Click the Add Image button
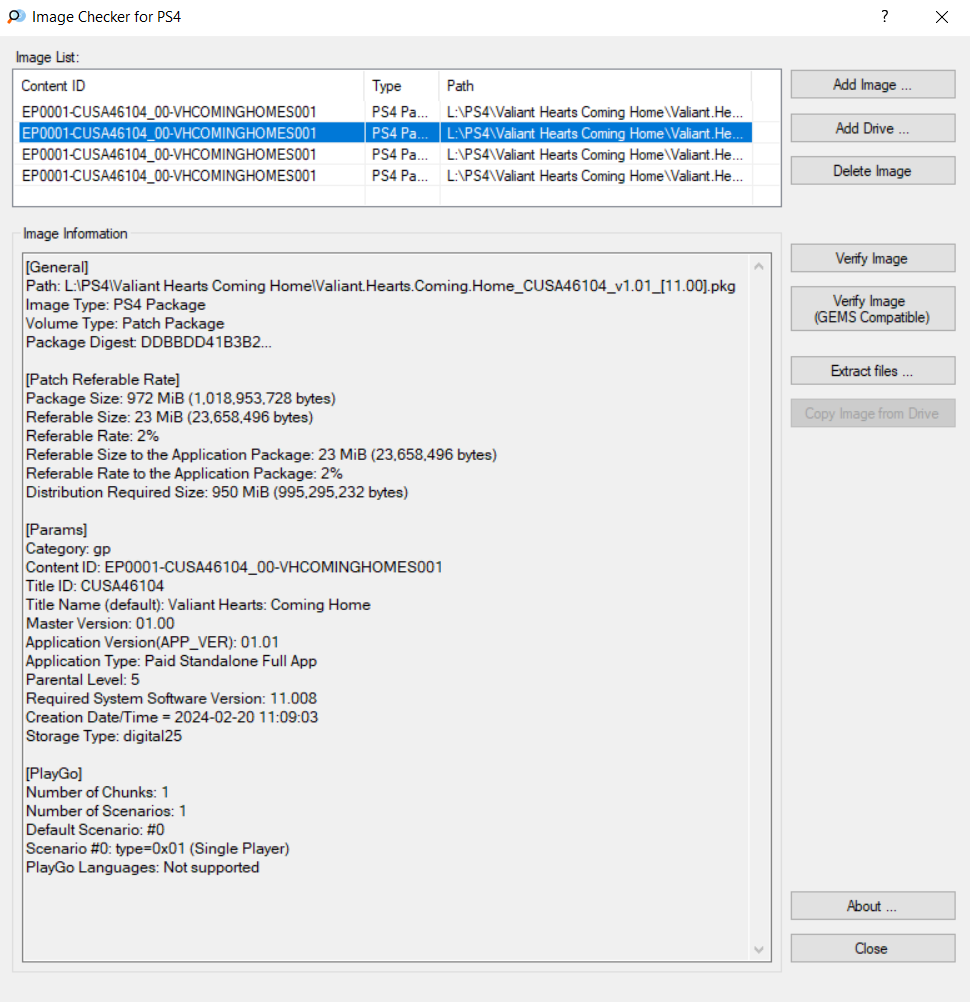 point(872,84)
